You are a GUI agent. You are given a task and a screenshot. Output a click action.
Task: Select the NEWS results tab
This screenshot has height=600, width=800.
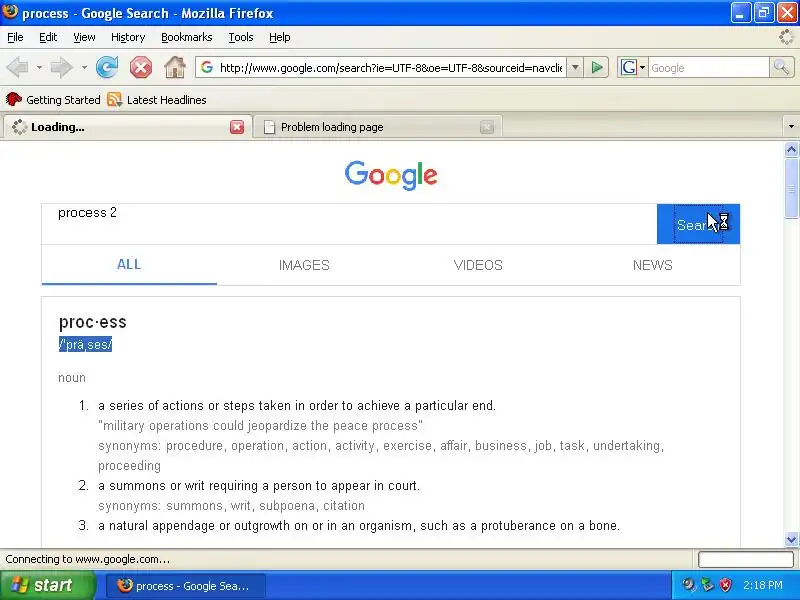[x=653, y=265]
